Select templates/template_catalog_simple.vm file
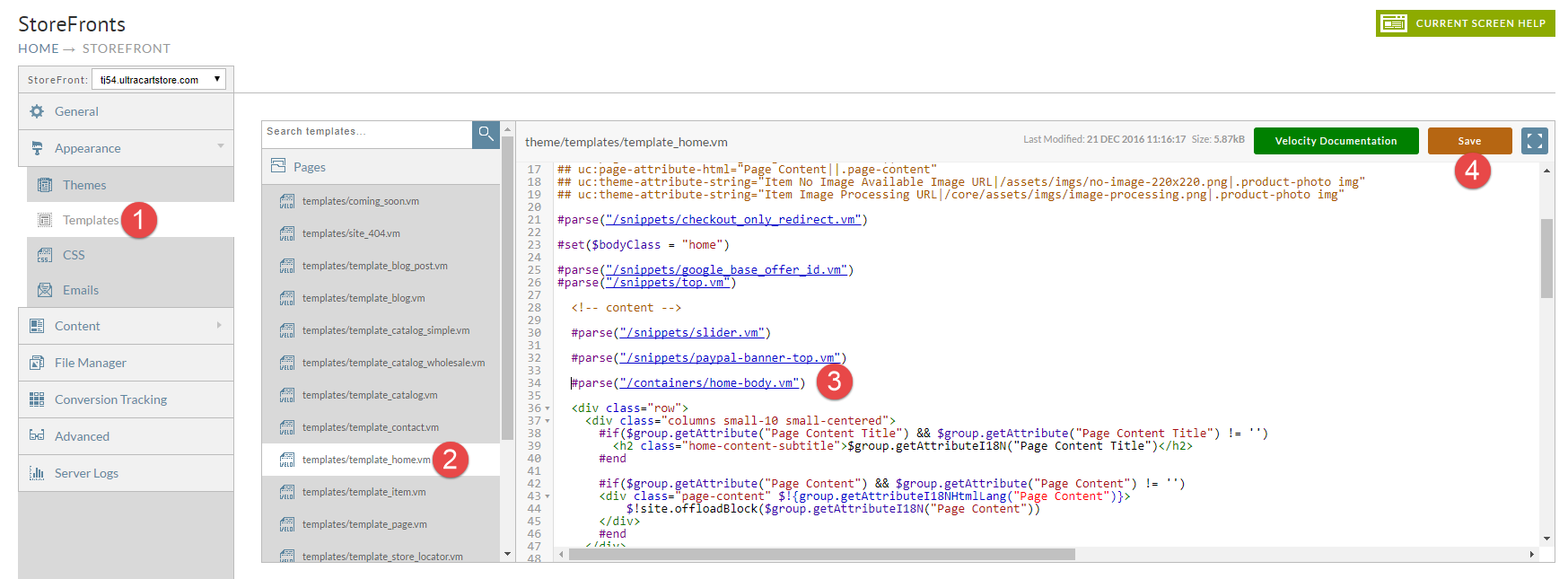Image resolution: width=1568 pixels, height=579 pixels. tap(381, 330)
